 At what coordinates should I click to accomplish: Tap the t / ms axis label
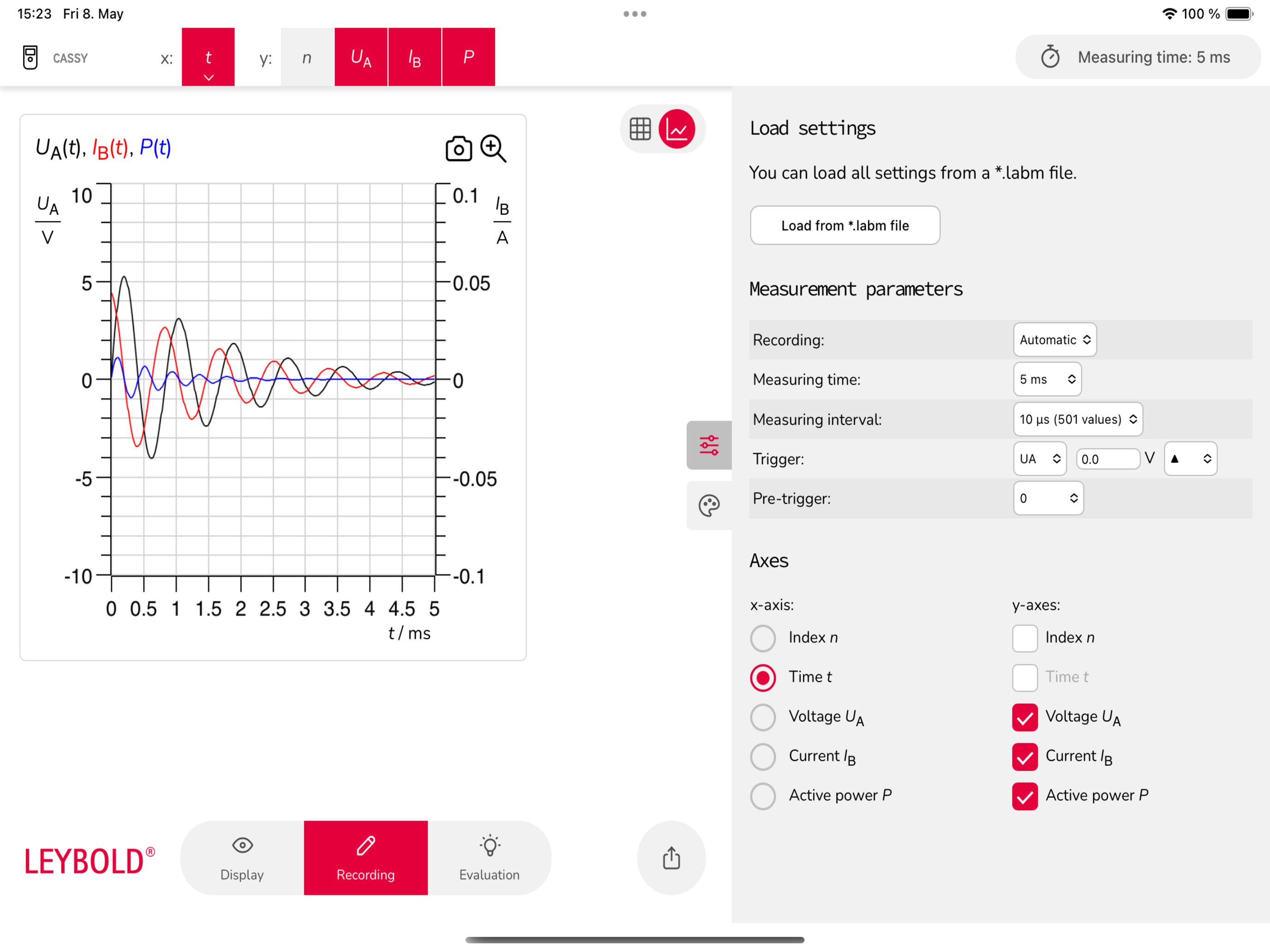tap(409, 633)
